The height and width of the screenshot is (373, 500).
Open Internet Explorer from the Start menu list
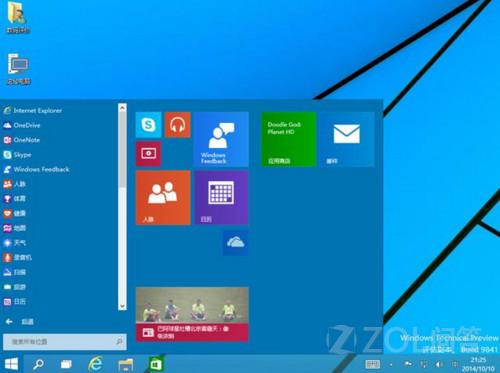click(33, 110)
